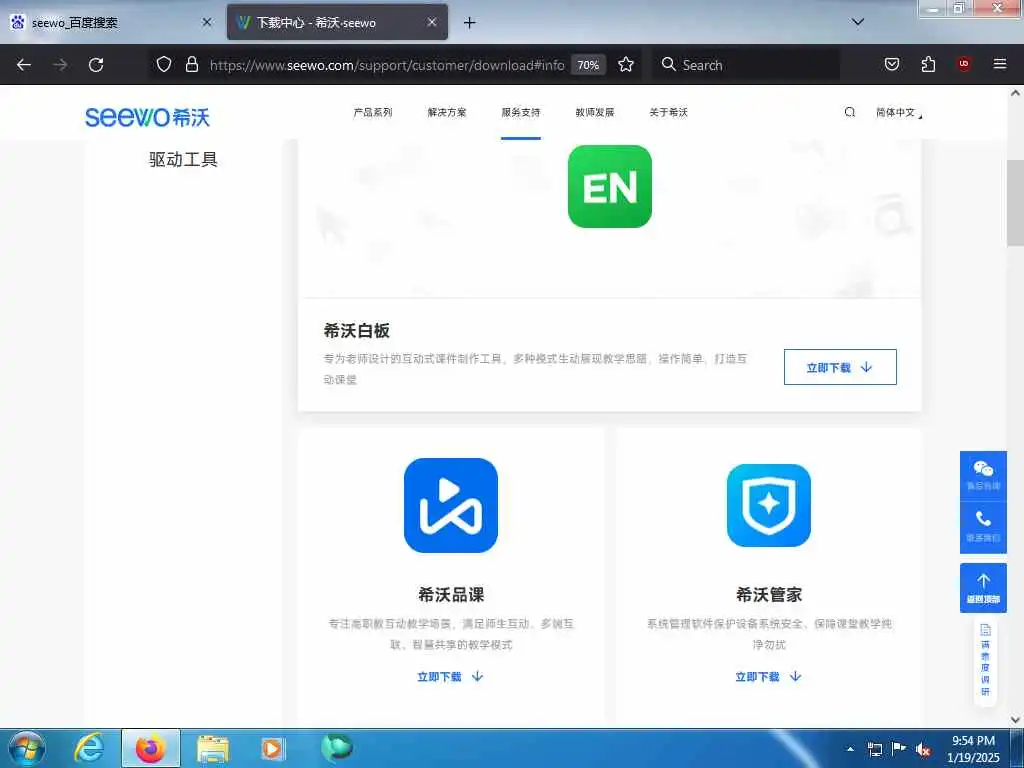Click the scrollbar down arrow

pos(1016,720)
